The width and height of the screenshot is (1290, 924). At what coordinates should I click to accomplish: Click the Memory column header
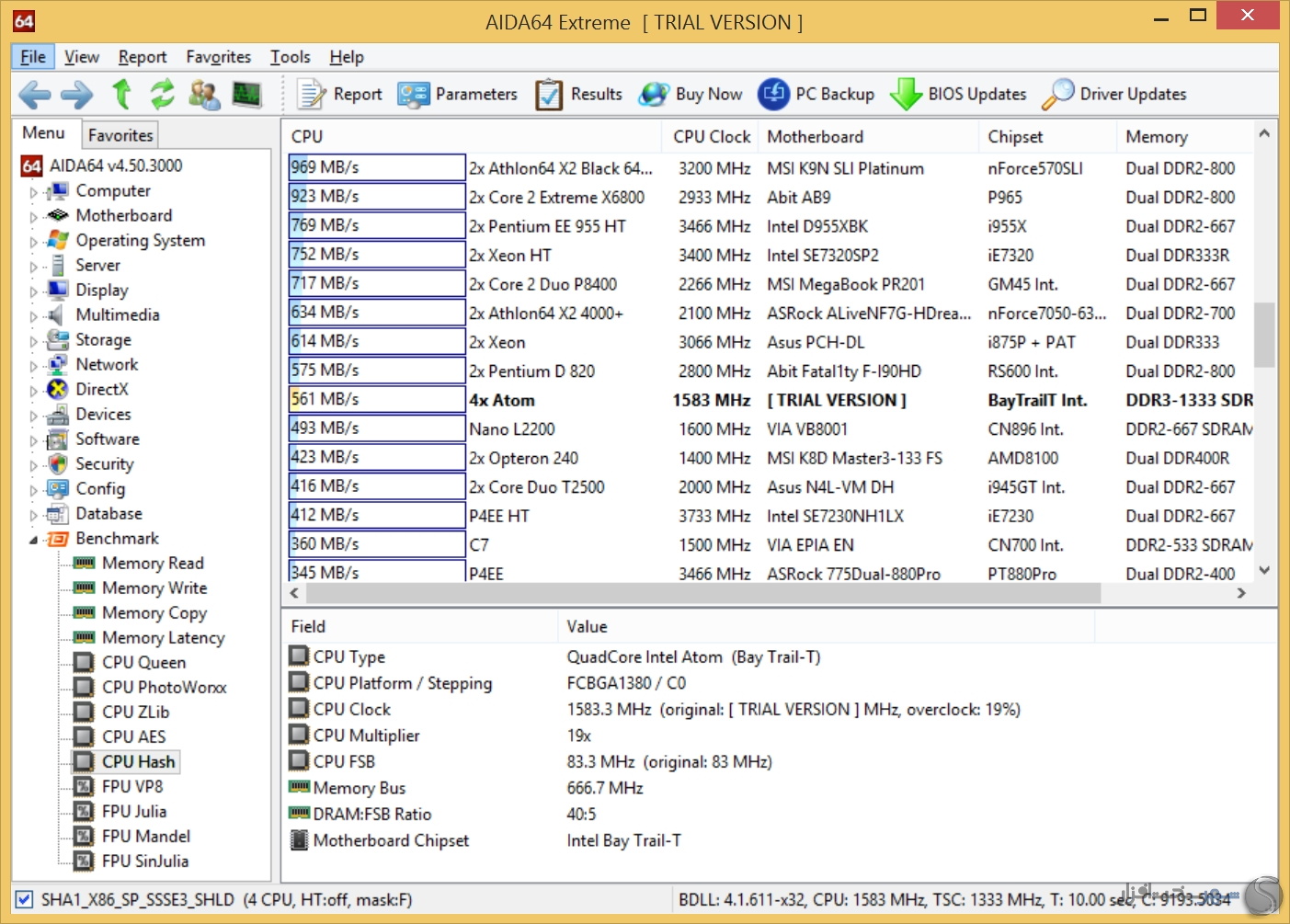(1185, 136)
